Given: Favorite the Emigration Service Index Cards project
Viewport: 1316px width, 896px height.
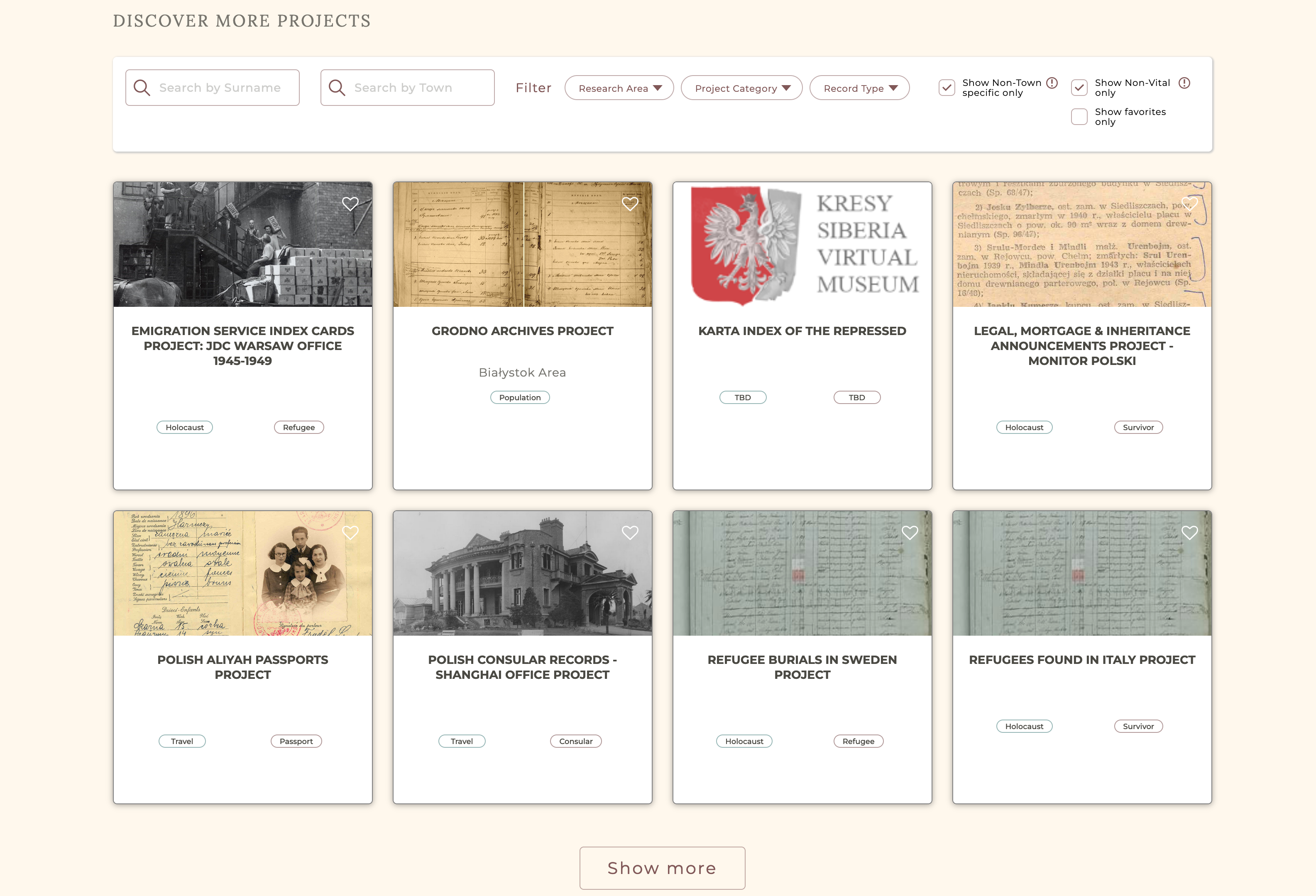Looking at the screenshot, I should (x=350, y=204).
